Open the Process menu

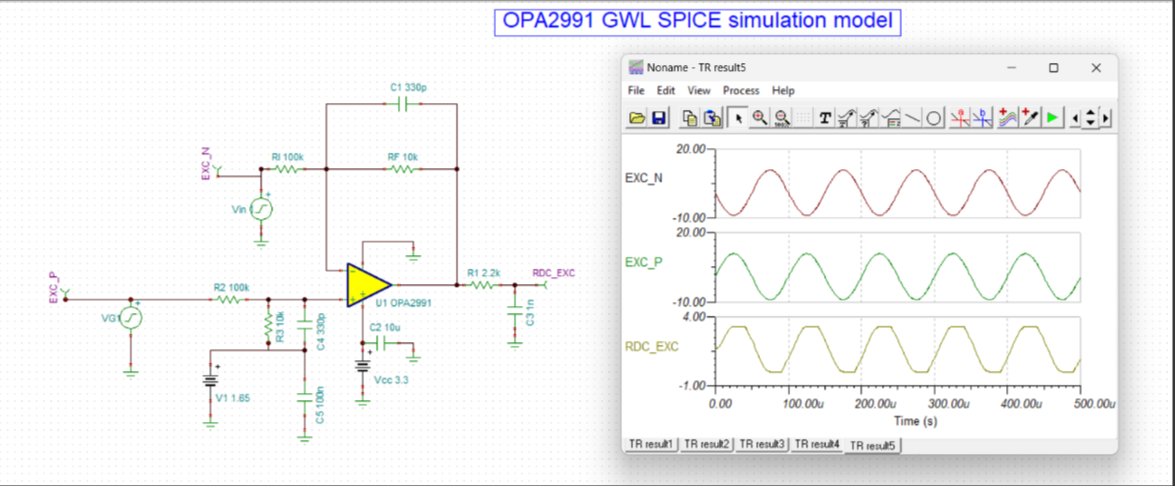point(741,91)
